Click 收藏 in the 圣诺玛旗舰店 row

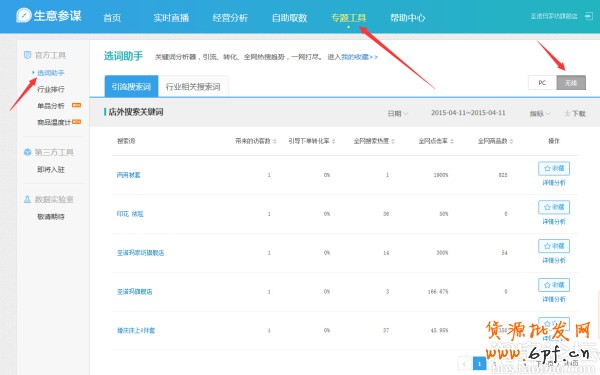pyautogui.click(x=554, y=285)
